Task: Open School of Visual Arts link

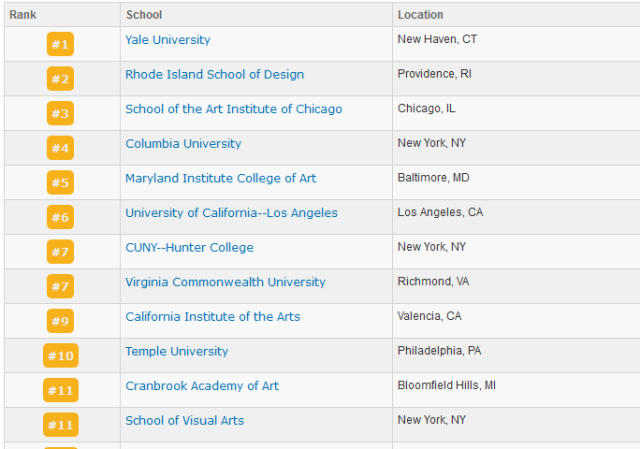Action: (x=184, y=421)
